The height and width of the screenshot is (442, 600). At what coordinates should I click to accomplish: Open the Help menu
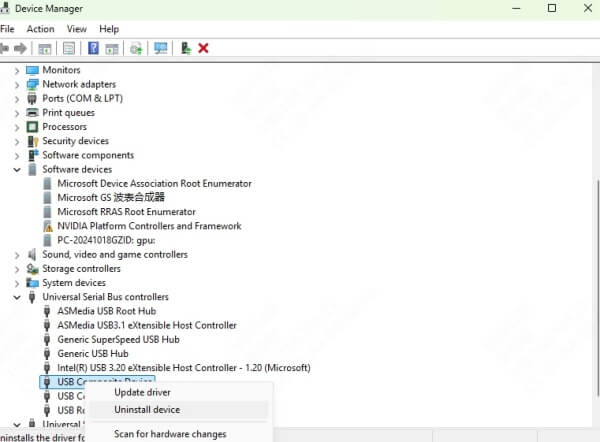tap(109, 29)
